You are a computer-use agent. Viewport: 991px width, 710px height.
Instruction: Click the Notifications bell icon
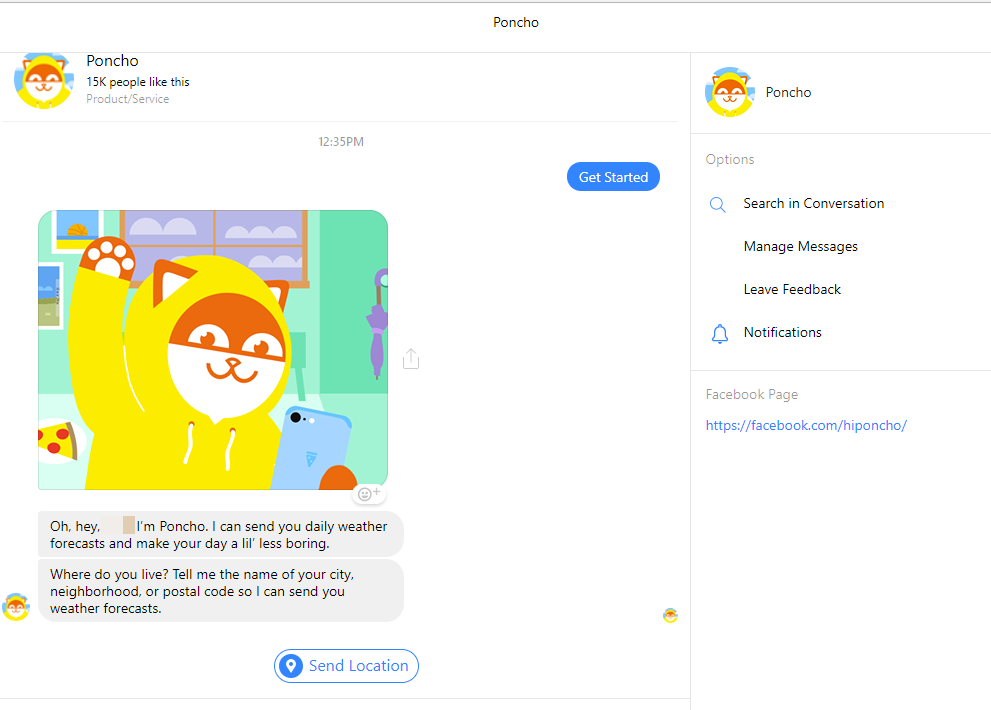[719, 333]
